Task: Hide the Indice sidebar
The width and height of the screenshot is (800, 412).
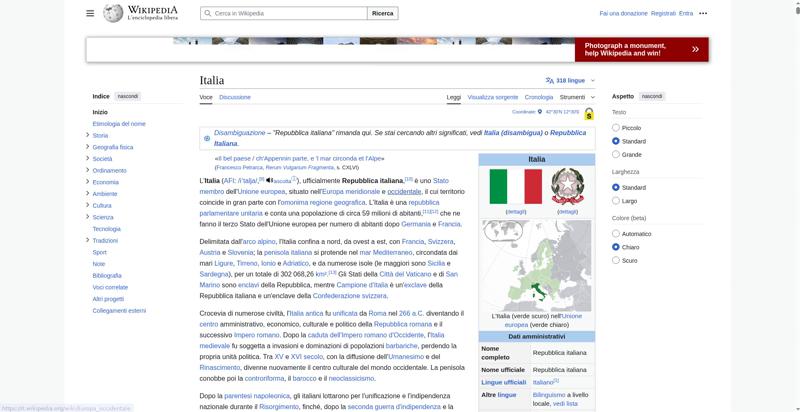Action: click(x=128, y=96)
